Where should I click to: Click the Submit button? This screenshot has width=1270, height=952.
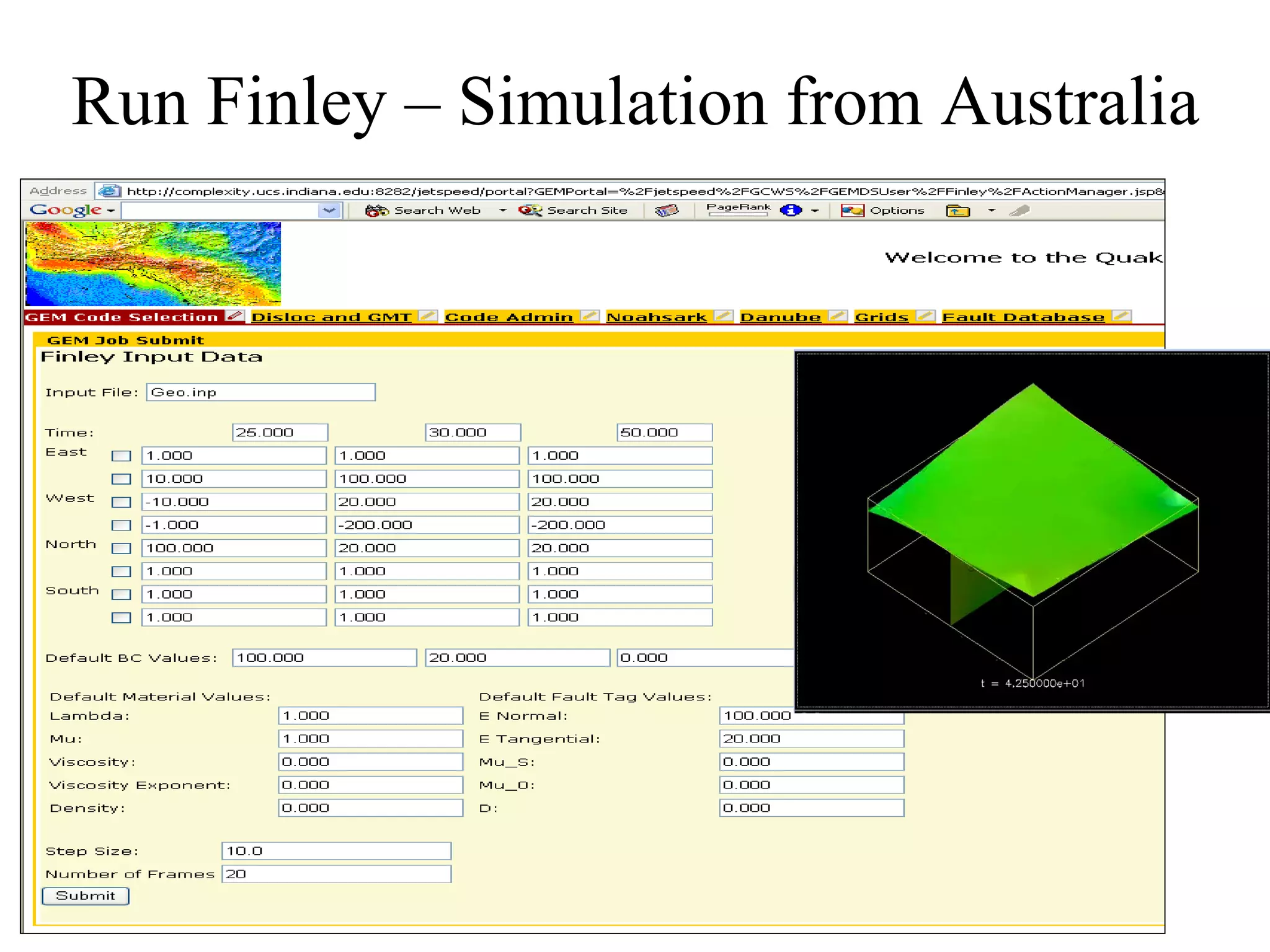tap(86, 896)
